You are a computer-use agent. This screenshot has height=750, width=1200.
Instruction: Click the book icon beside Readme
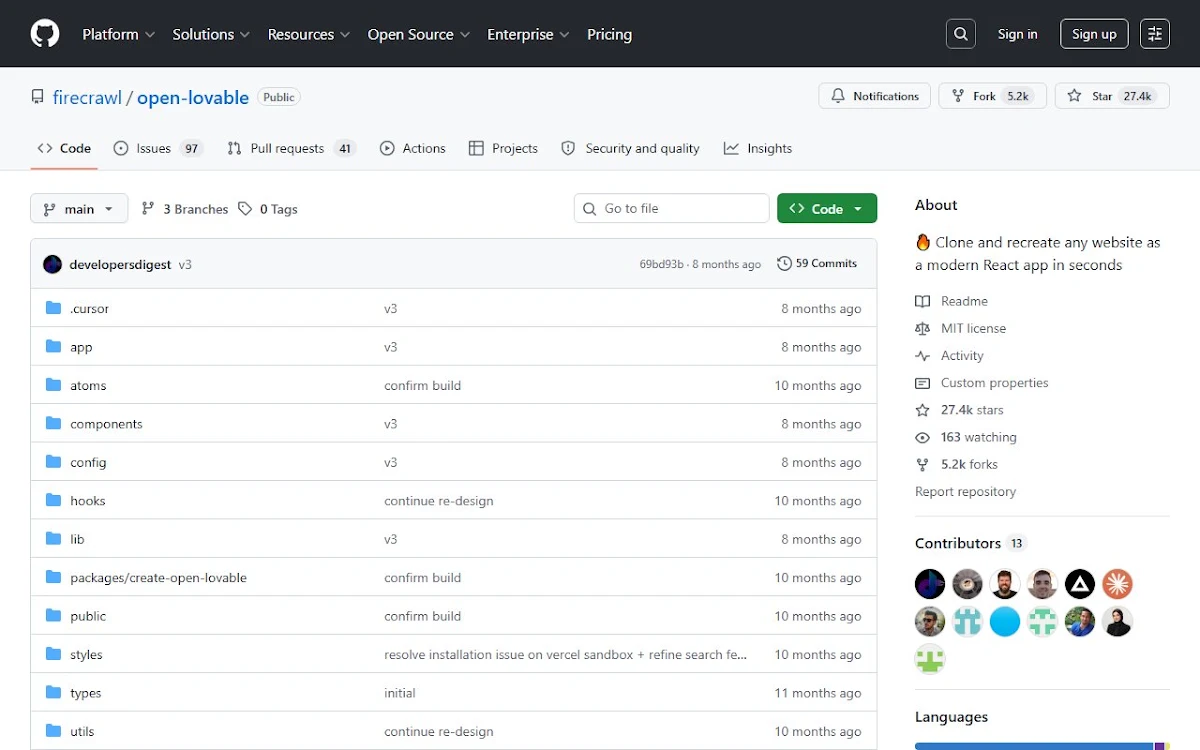point(922,301)
